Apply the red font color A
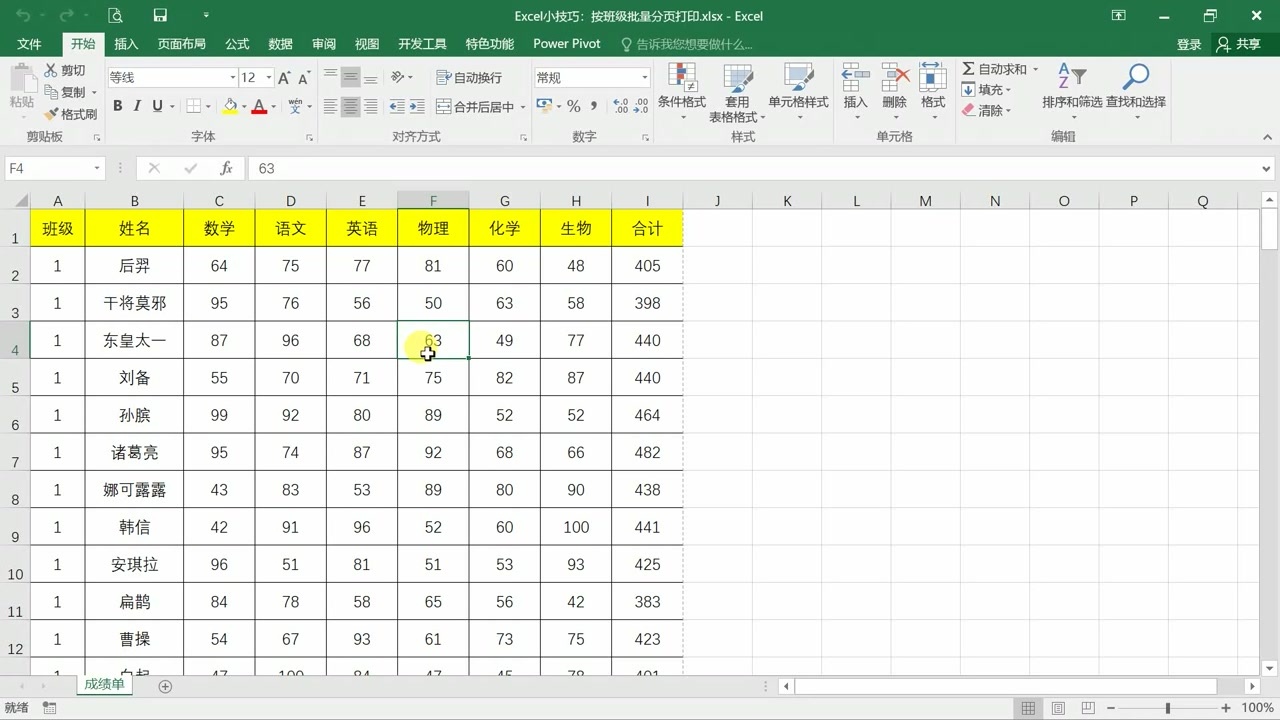 [259, 106]
